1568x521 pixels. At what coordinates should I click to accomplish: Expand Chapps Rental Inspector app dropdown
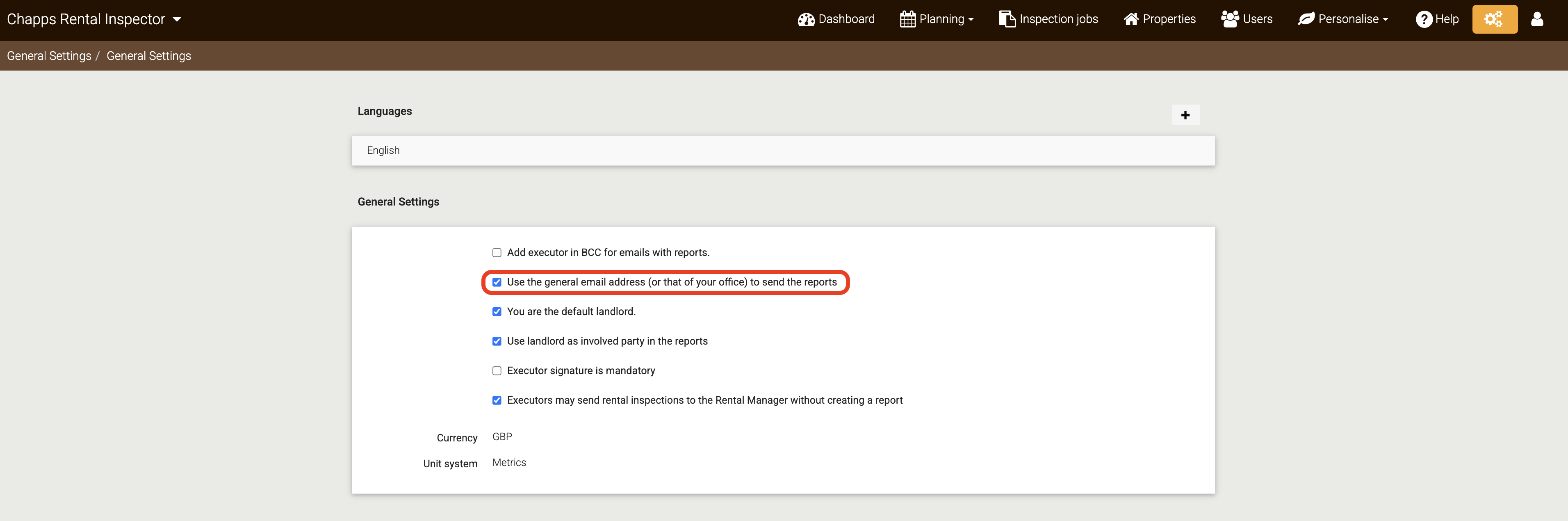coord(177,19)
